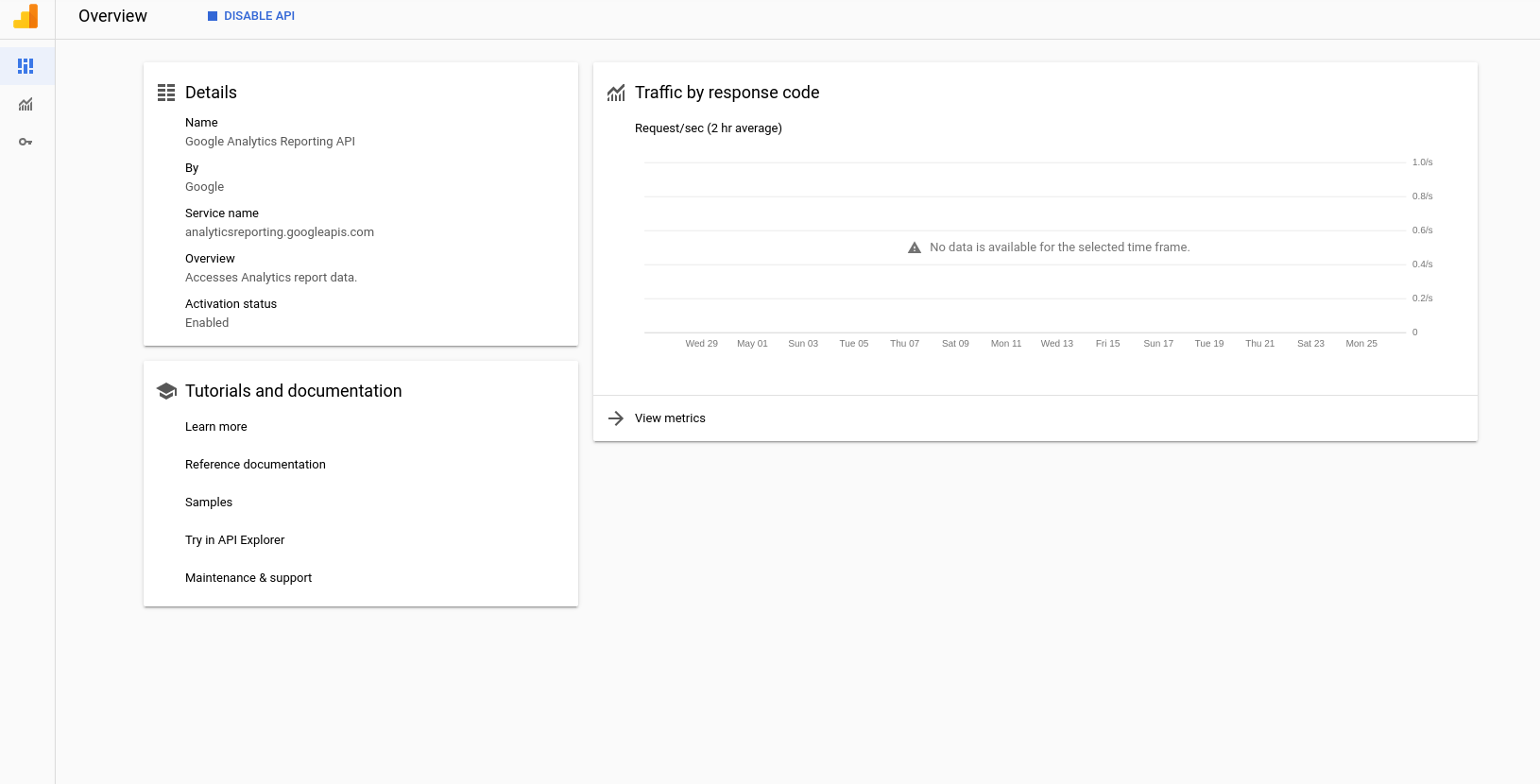
Task: Click the warning triangle no-data icon
Action: point(915,247)
